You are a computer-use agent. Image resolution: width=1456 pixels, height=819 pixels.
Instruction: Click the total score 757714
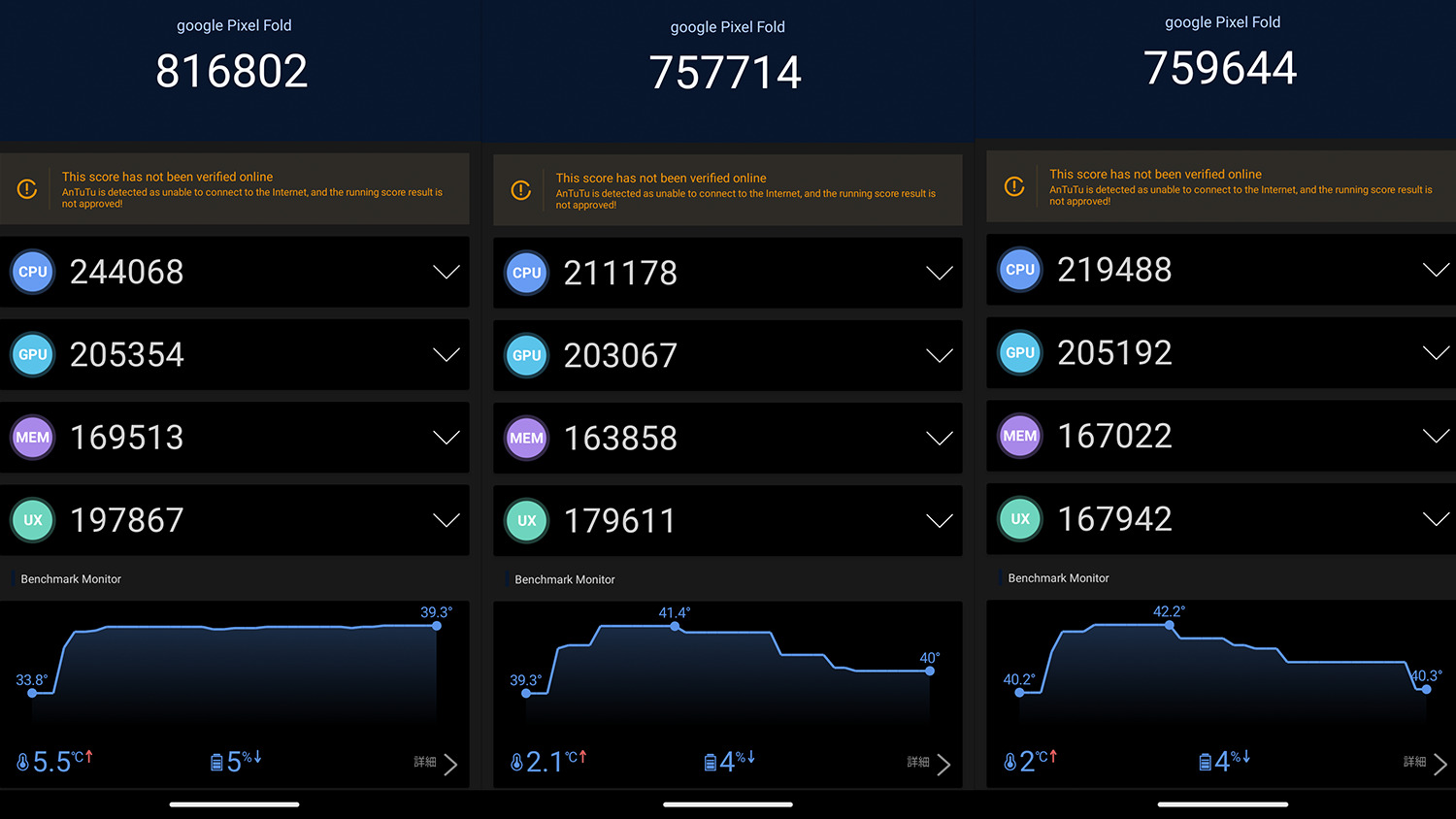point(725,73)
